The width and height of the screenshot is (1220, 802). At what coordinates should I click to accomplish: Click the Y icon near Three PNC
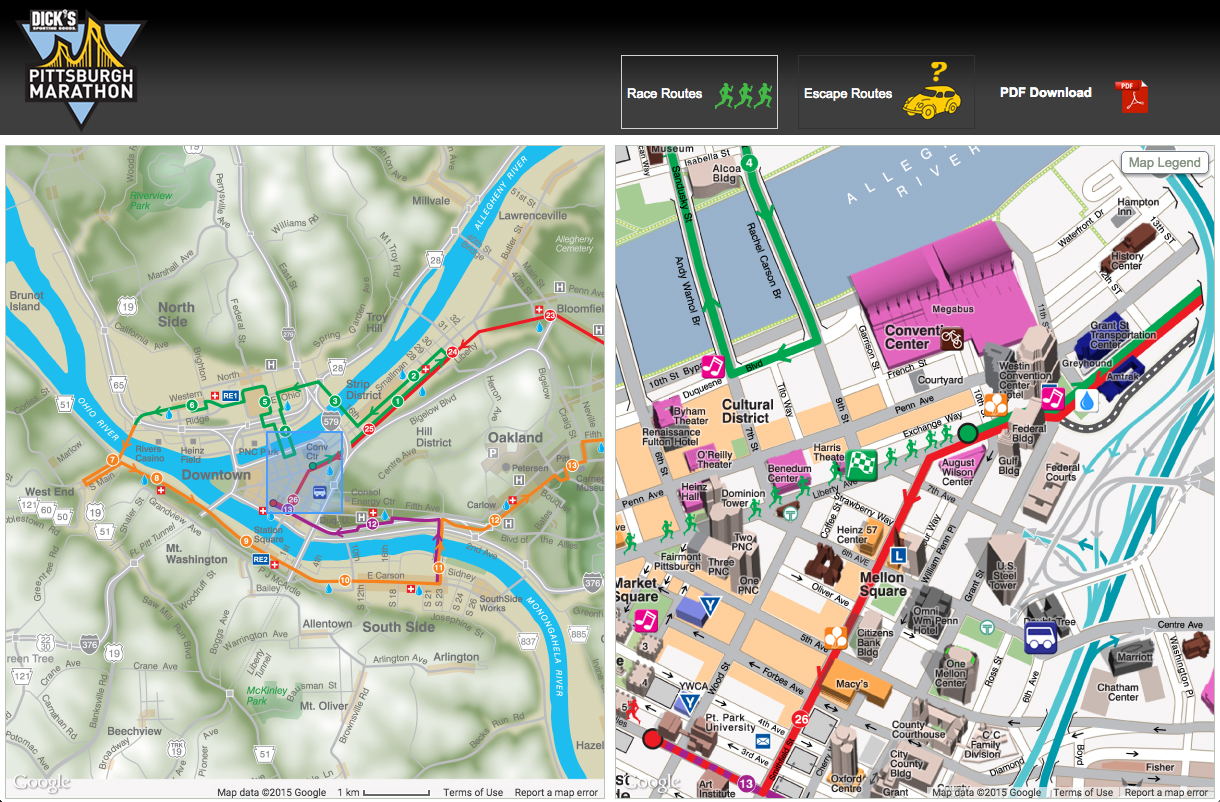(x=711, y=606)
